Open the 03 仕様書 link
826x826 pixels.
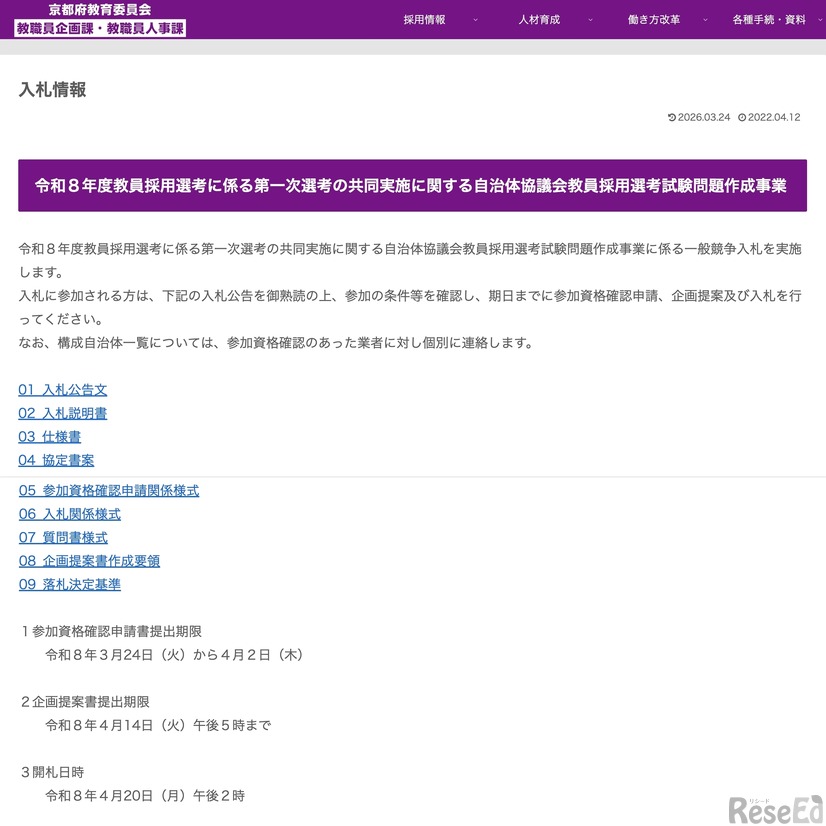49,436
